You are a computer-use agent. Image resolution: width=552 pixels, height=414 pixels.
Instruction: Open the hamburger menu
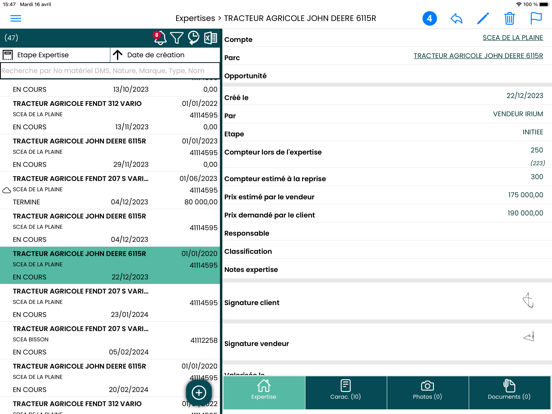tap(15, 18)
